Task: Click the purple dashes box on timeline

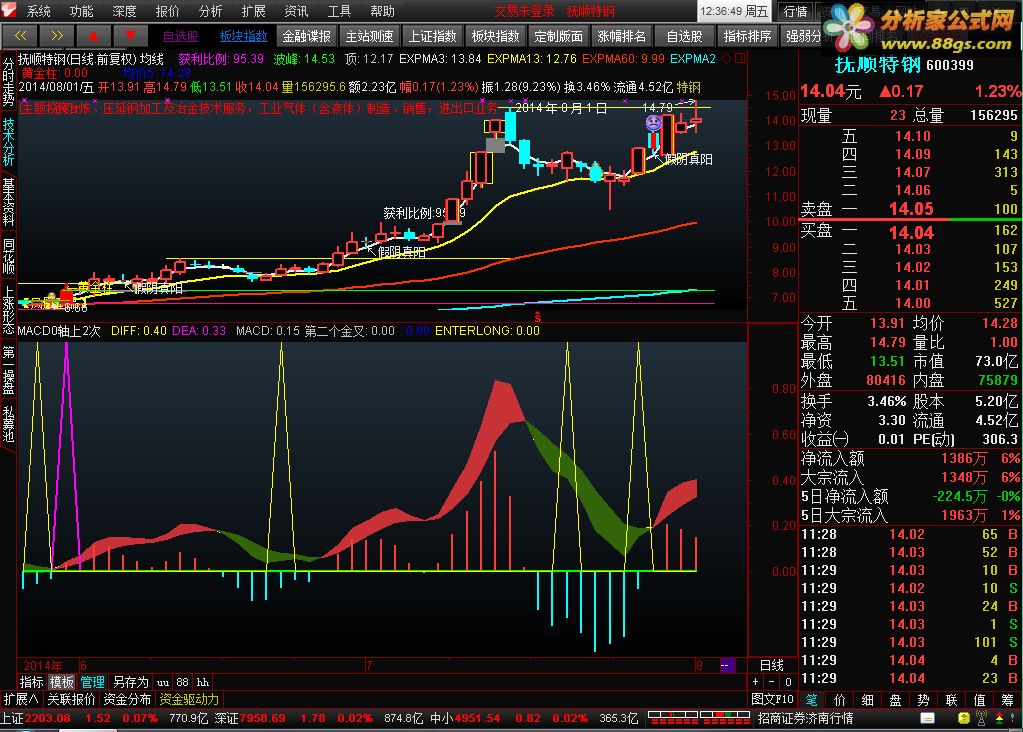Action: coord(727,665)
